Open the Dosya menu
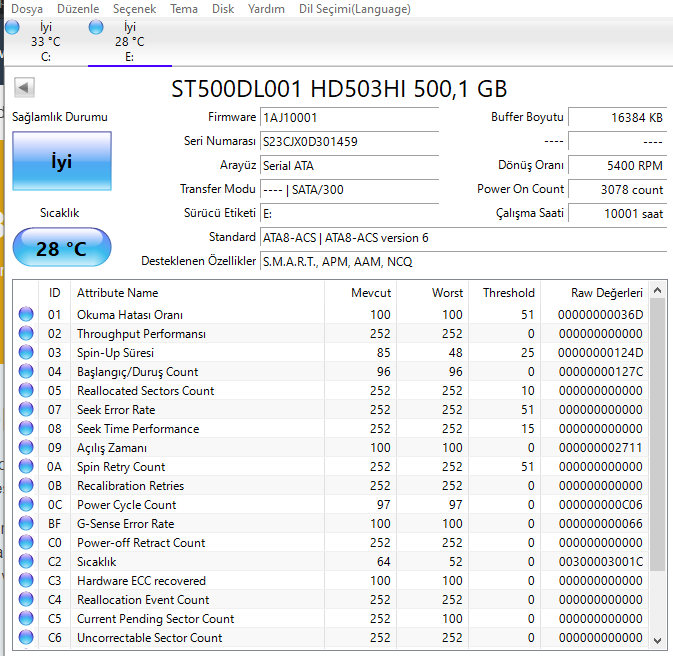The image size is (673, 656). pos(27,9)
